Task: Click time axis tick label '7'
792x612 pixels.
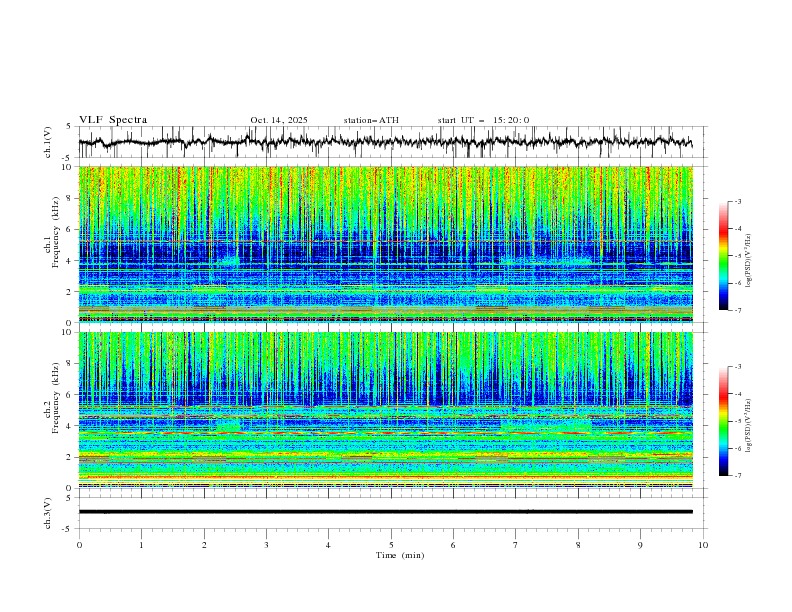Action: pyautogui.click(x=516, y=545)
